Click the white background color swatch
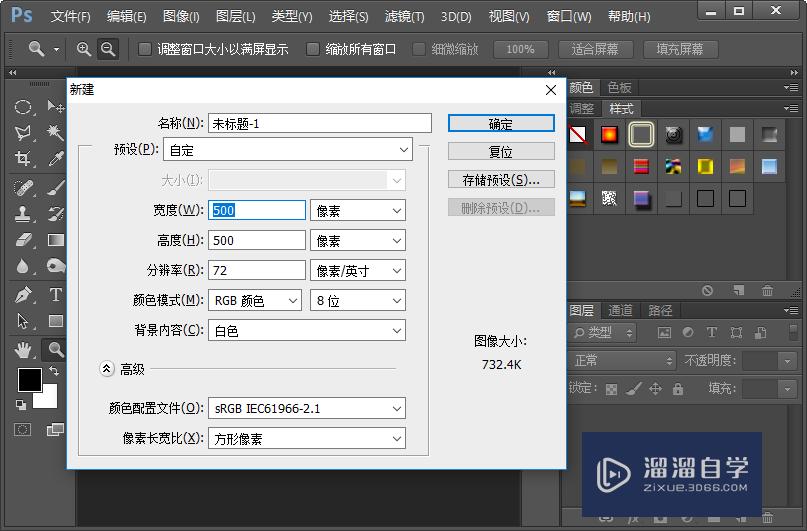This screenshot has width=807, height=531. pyautogui.click(x=49, y=399)
